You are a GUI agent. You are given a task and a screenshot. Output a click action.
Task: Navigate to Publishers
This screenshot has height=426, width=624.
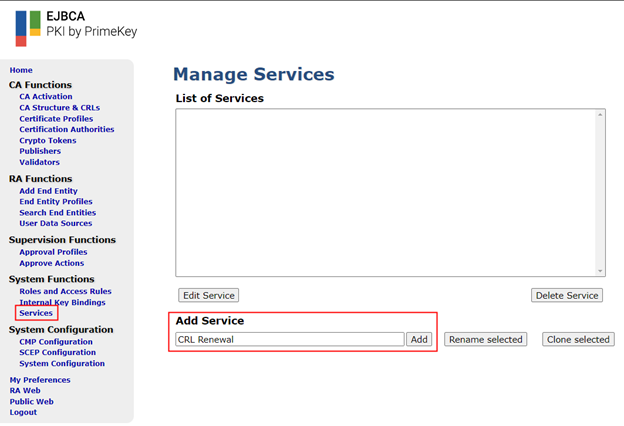40,152
